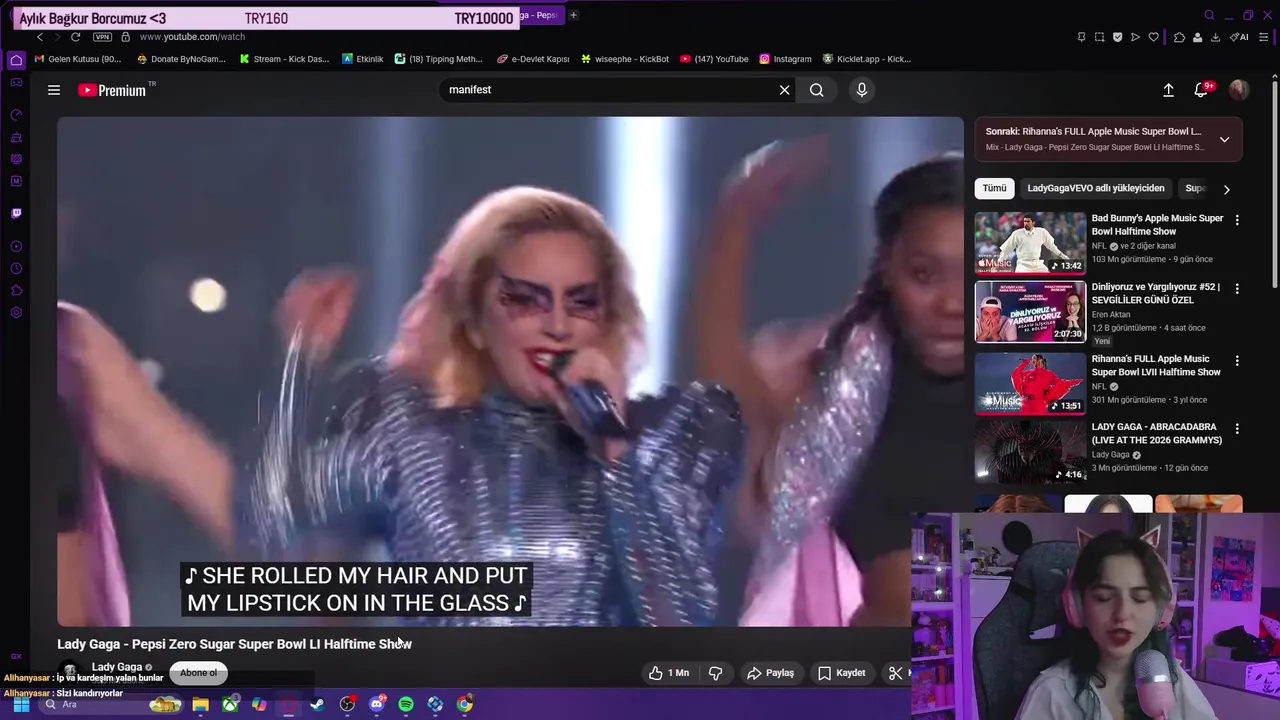Open Stream - Kick Dashboard bookmark
The width and height of the screenshot is (1280, 720).
click(x=284, y=59)
